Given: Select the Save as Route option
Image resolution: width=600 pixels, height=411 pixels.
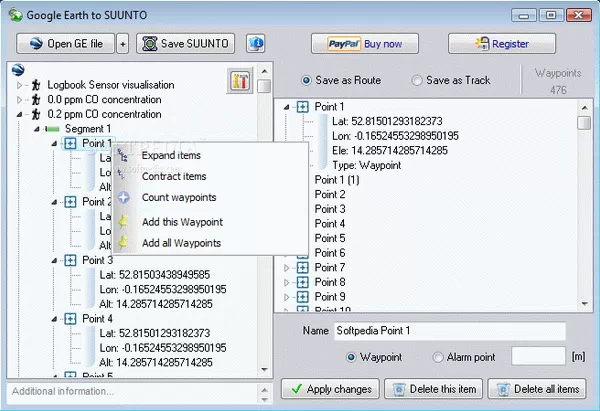Looking at the screenshot, I should pos(307,80).
